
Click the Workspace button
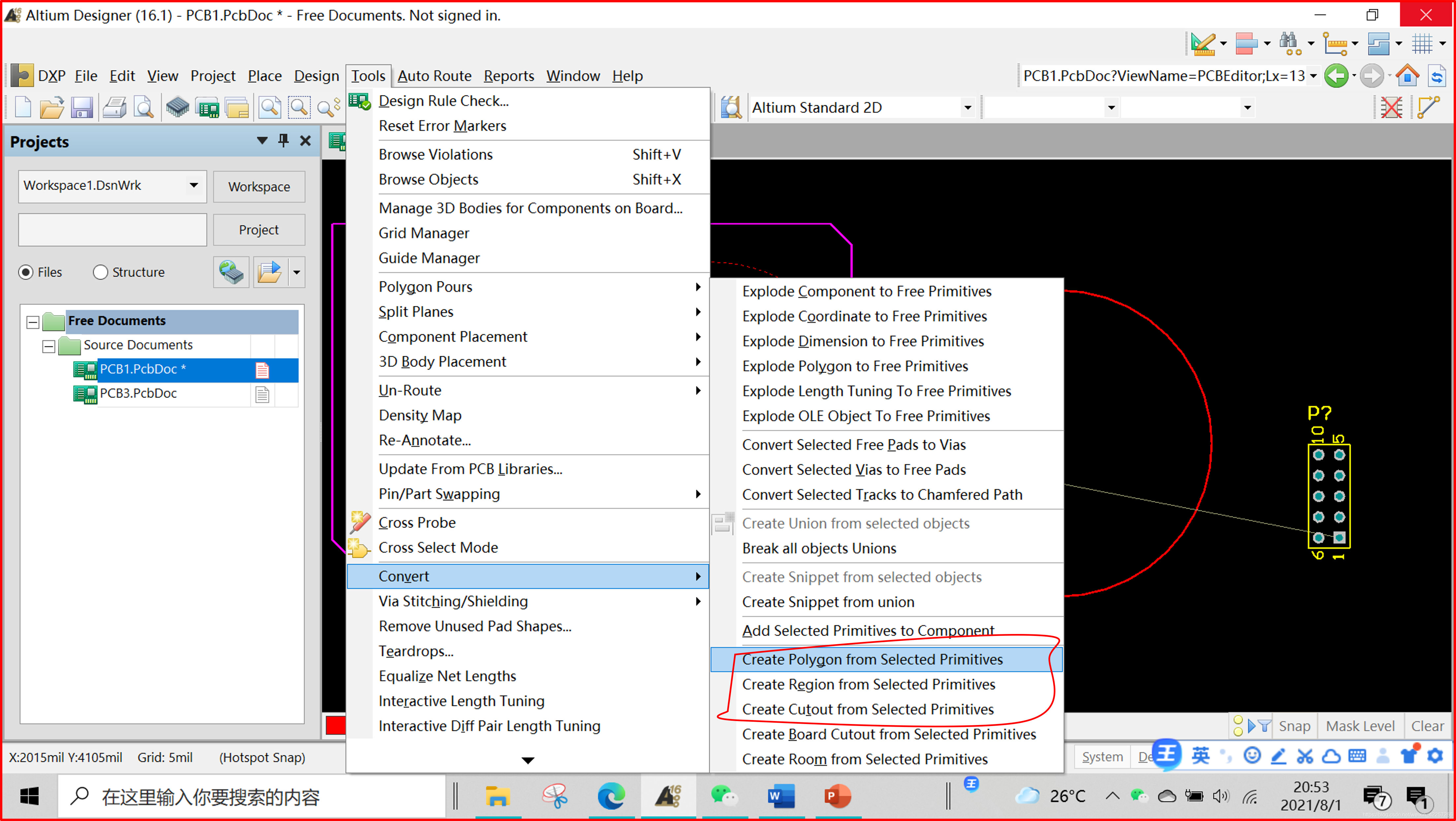(x=259, y=186)
